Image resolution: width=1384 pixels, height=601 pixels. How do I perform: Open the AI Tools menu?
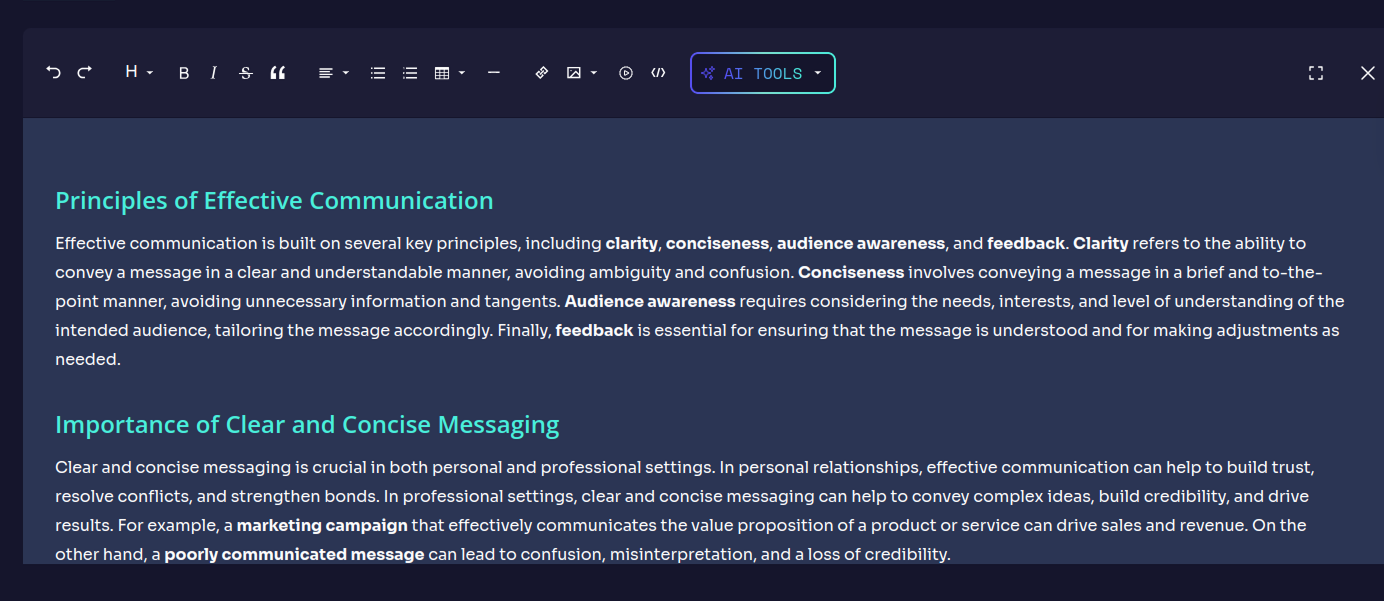762,73
